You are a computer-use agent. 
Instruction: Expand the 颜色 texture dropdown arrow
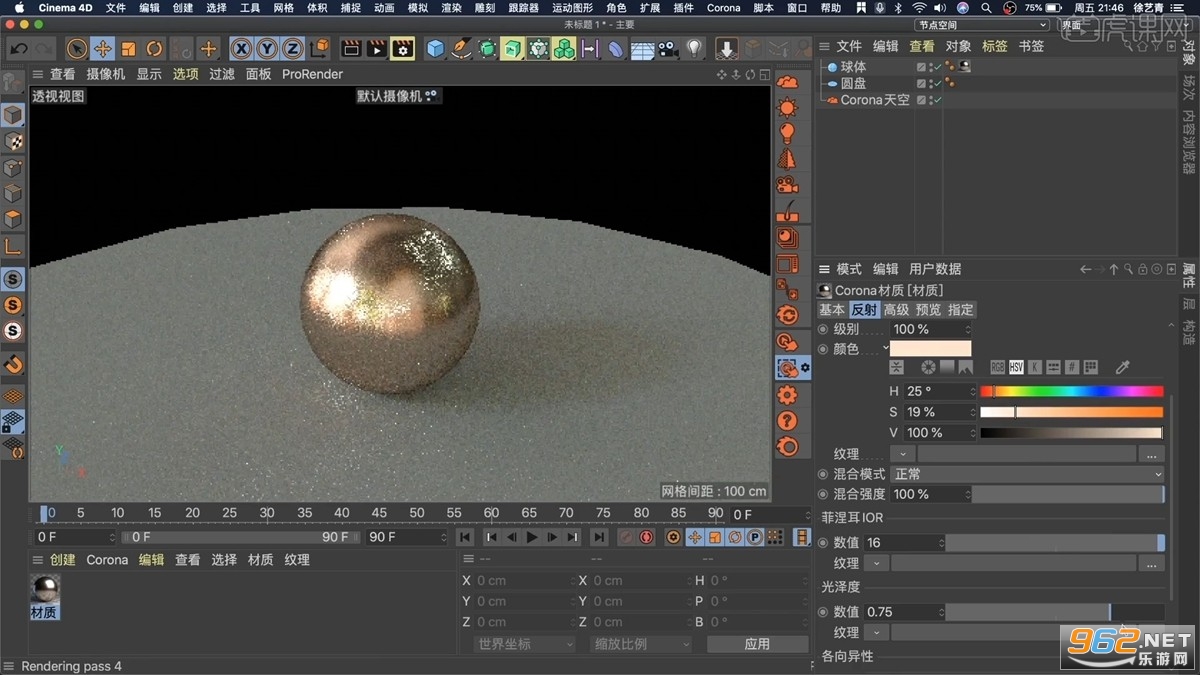(901, 454)
